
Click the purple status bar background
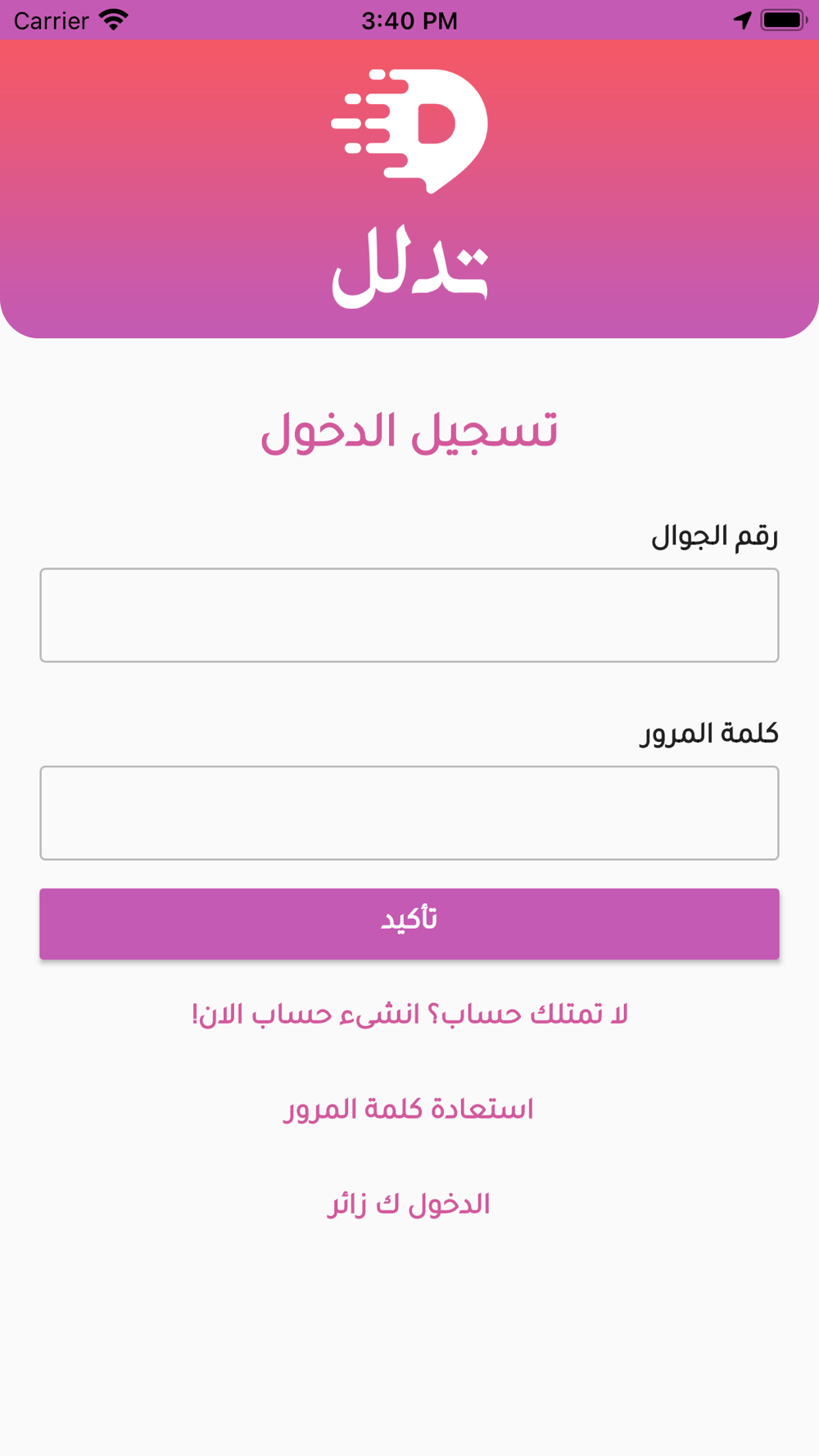246,20
